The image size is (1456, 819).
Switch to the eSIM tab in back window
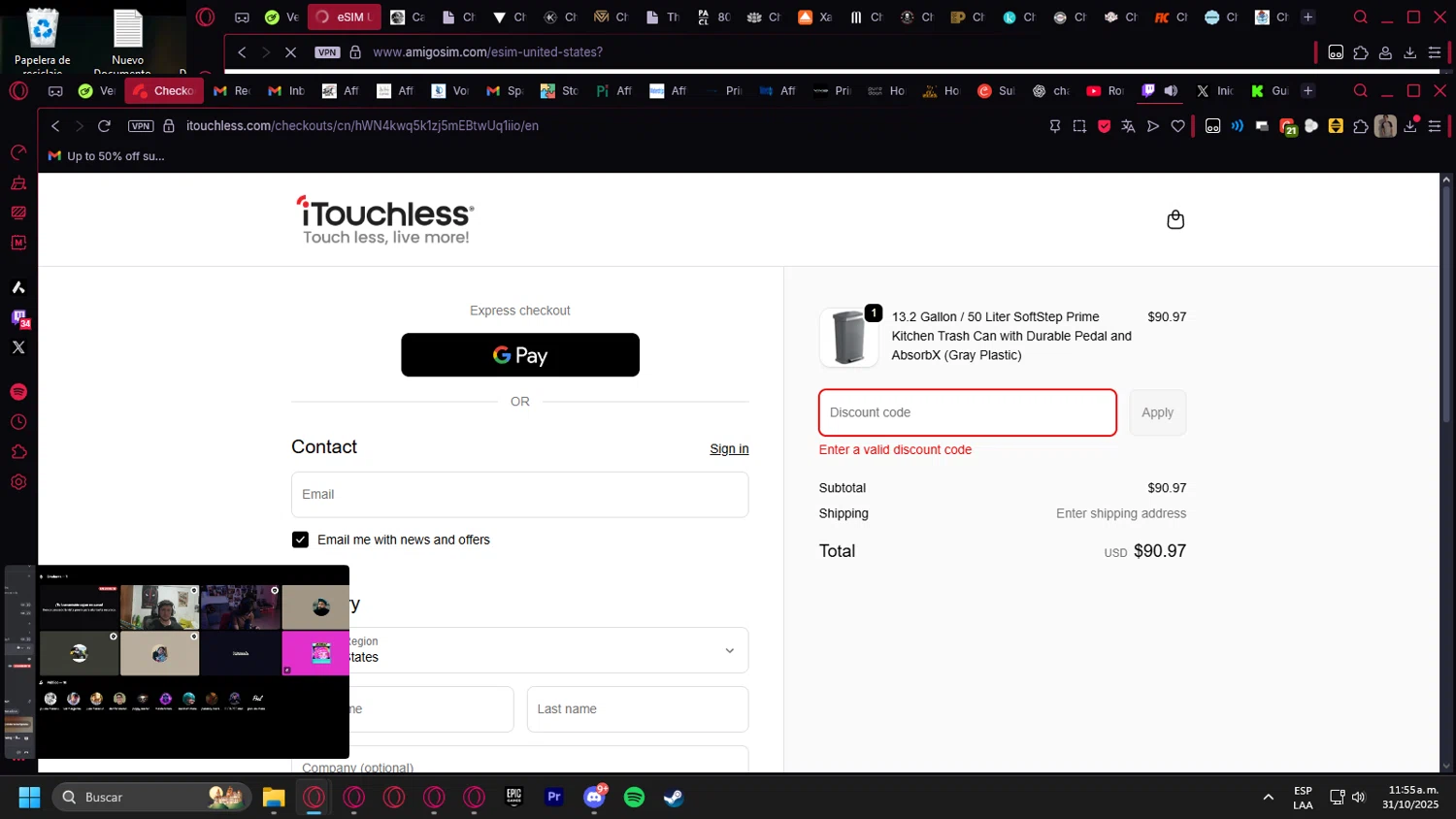tap(345, 16)
